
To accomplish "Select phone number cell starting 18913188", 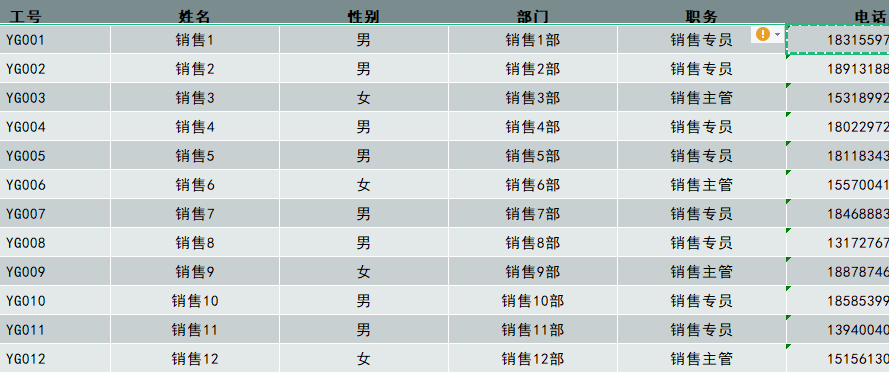I will click(x=837, y=69).
